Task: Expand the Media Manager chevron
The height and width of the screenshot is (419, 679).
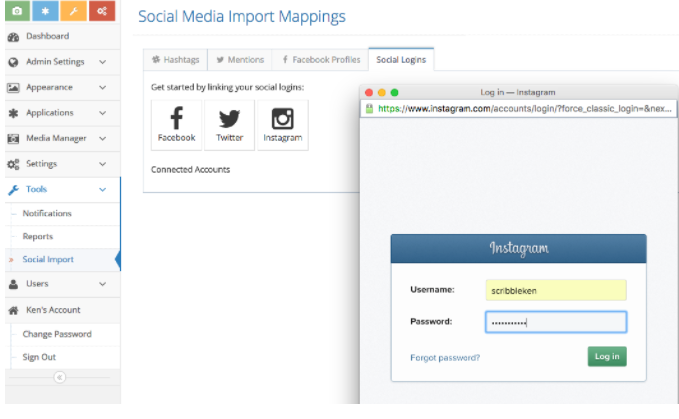Action: click(x=103, y=139)
